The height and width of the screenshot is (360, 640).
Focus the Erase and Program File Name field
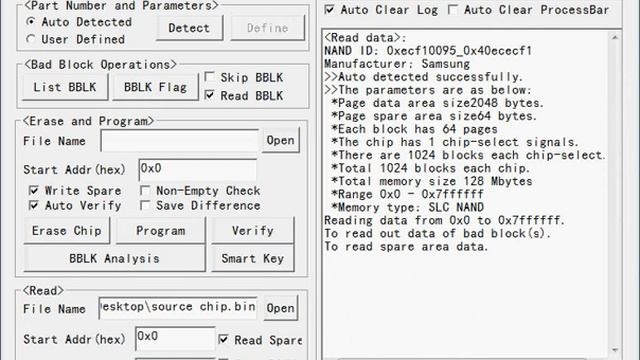tap(180, 141)
